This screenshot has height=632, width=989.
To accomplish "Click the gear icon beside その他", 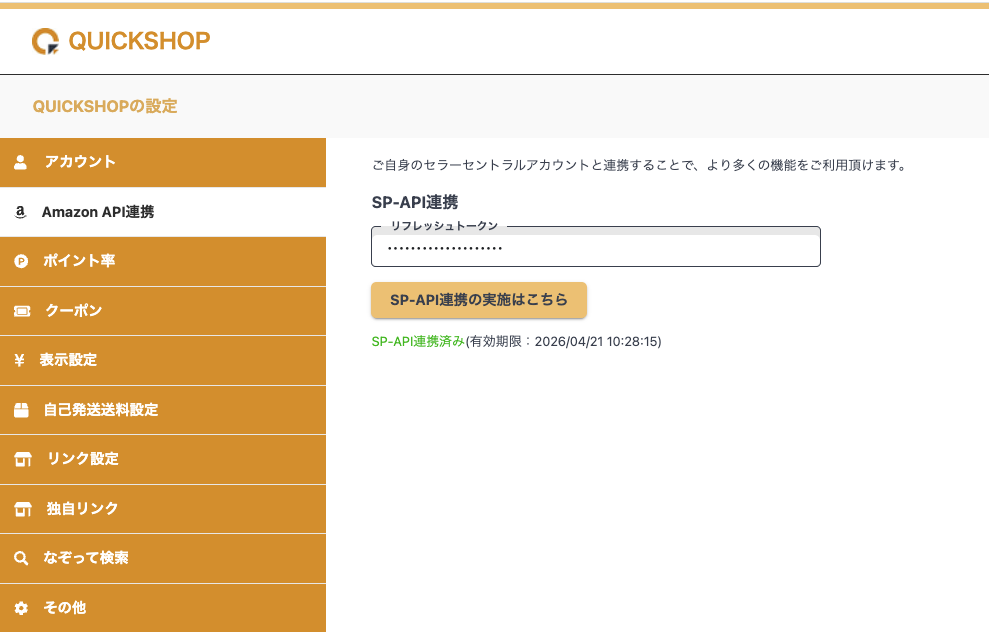I will [x=21, y=608].
